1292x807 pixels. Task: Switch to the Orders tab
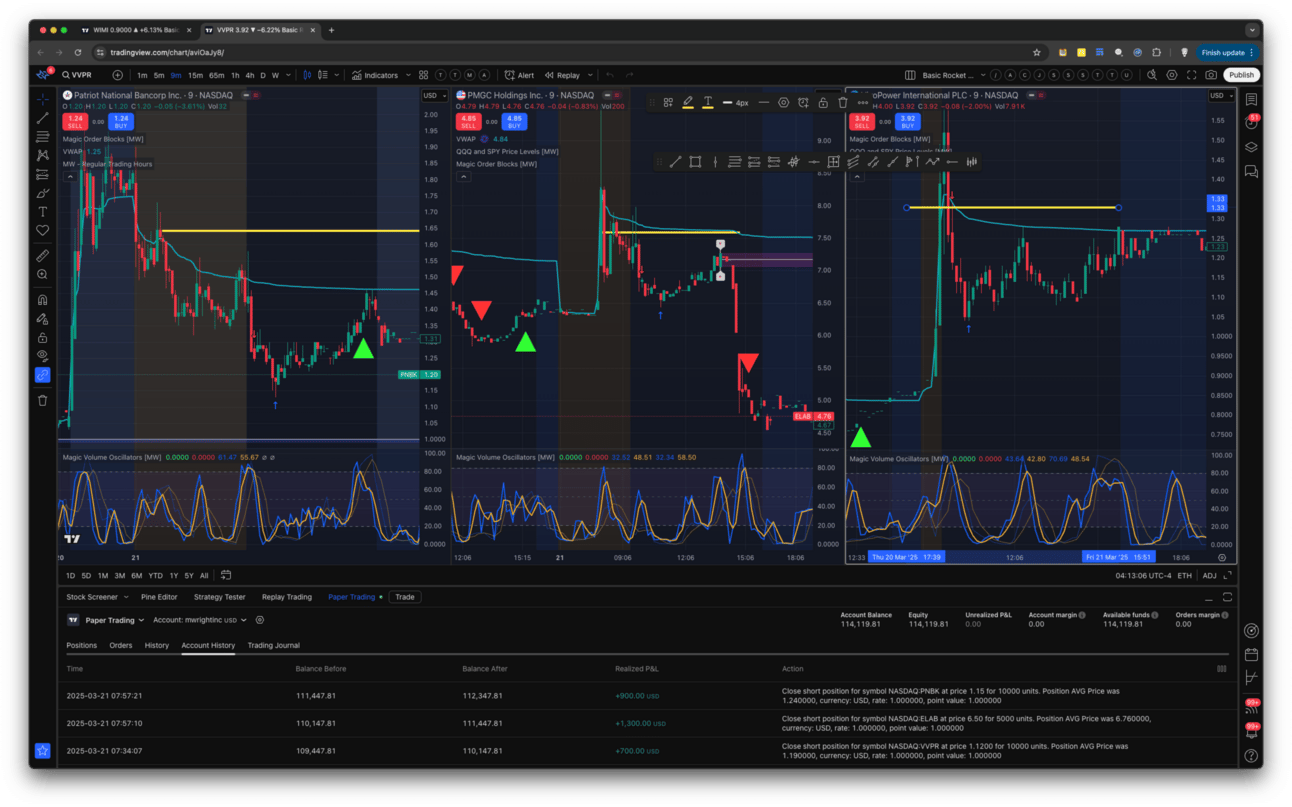point(121,645)
